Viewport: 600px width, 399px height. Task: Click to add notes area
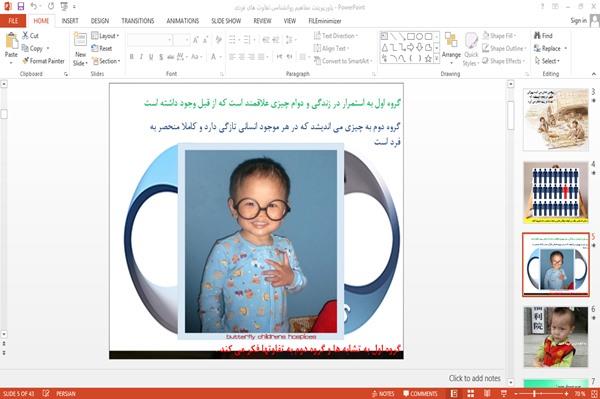[474, 378]
